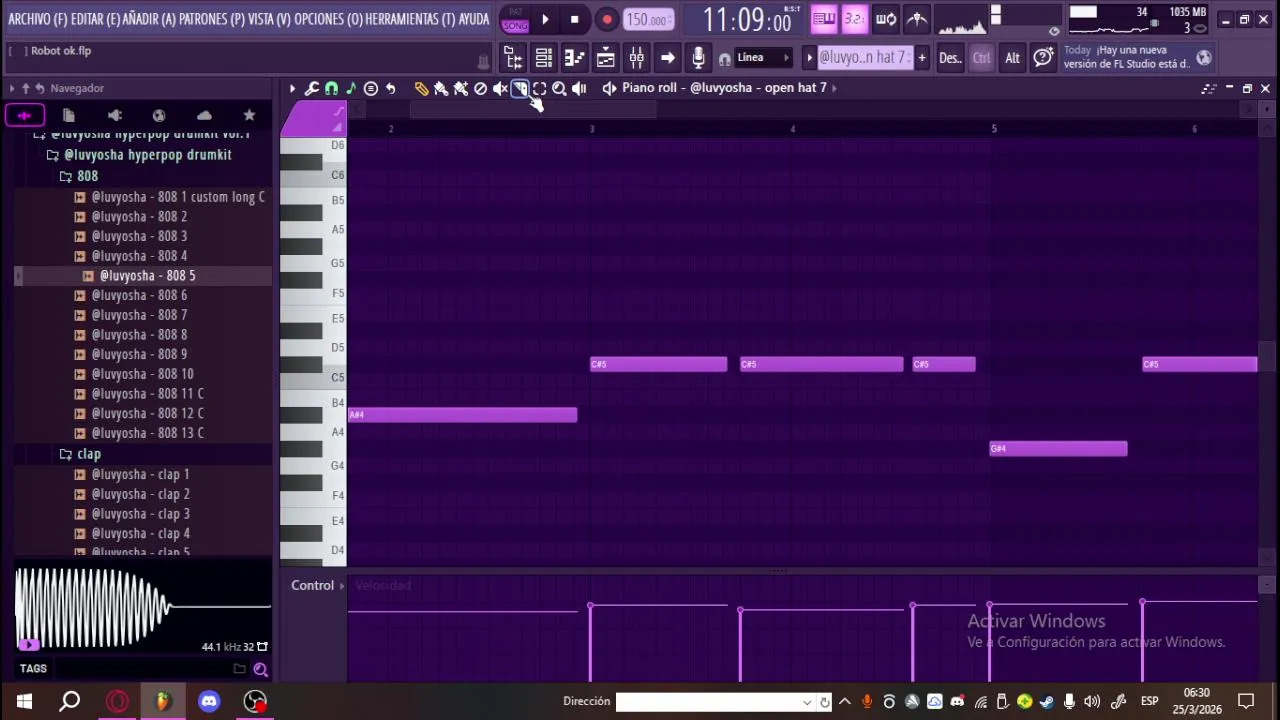Select @luvyosha - clap 3 sample
Image resolution: width=1280 pixels, height=720 pixels.
pos(140,514)
